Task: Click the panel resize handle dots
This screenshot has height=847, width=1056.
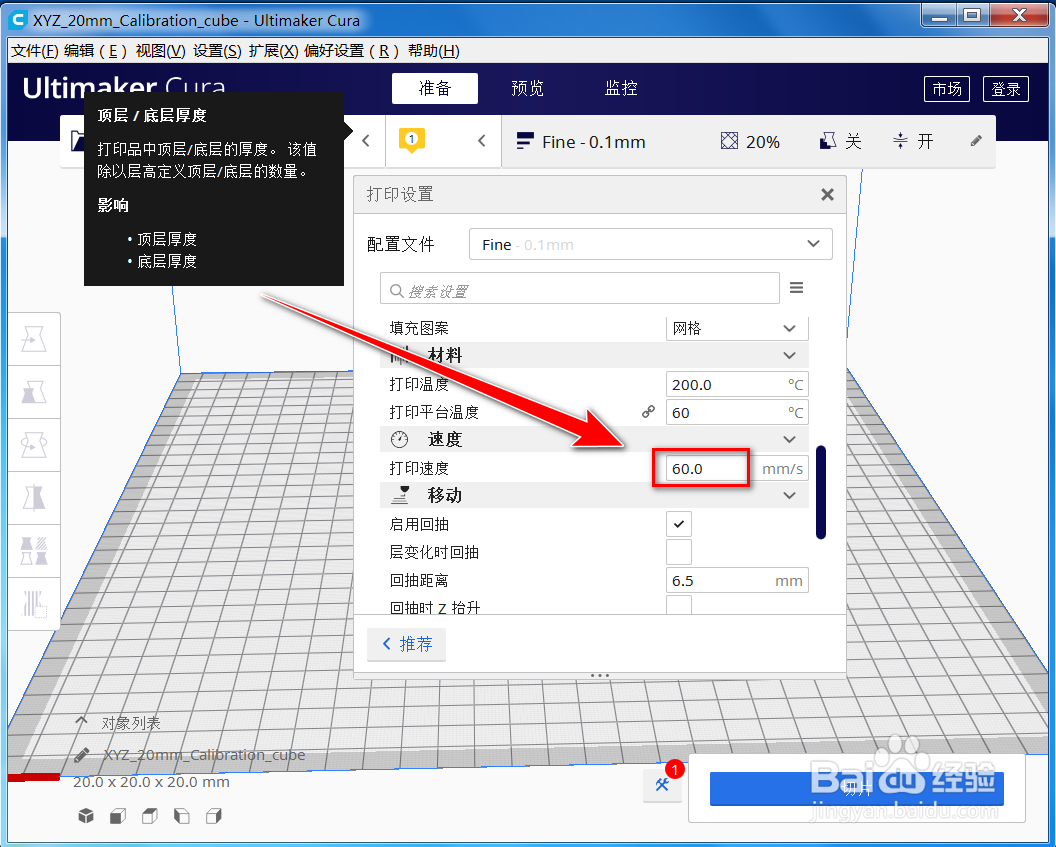Action: (599, 675)
